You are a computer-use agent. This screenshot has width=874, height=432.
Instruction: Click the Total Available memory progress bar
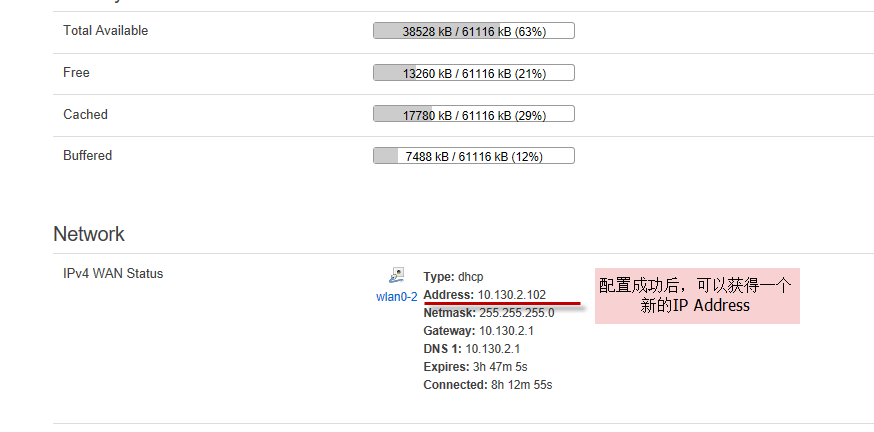474,31
